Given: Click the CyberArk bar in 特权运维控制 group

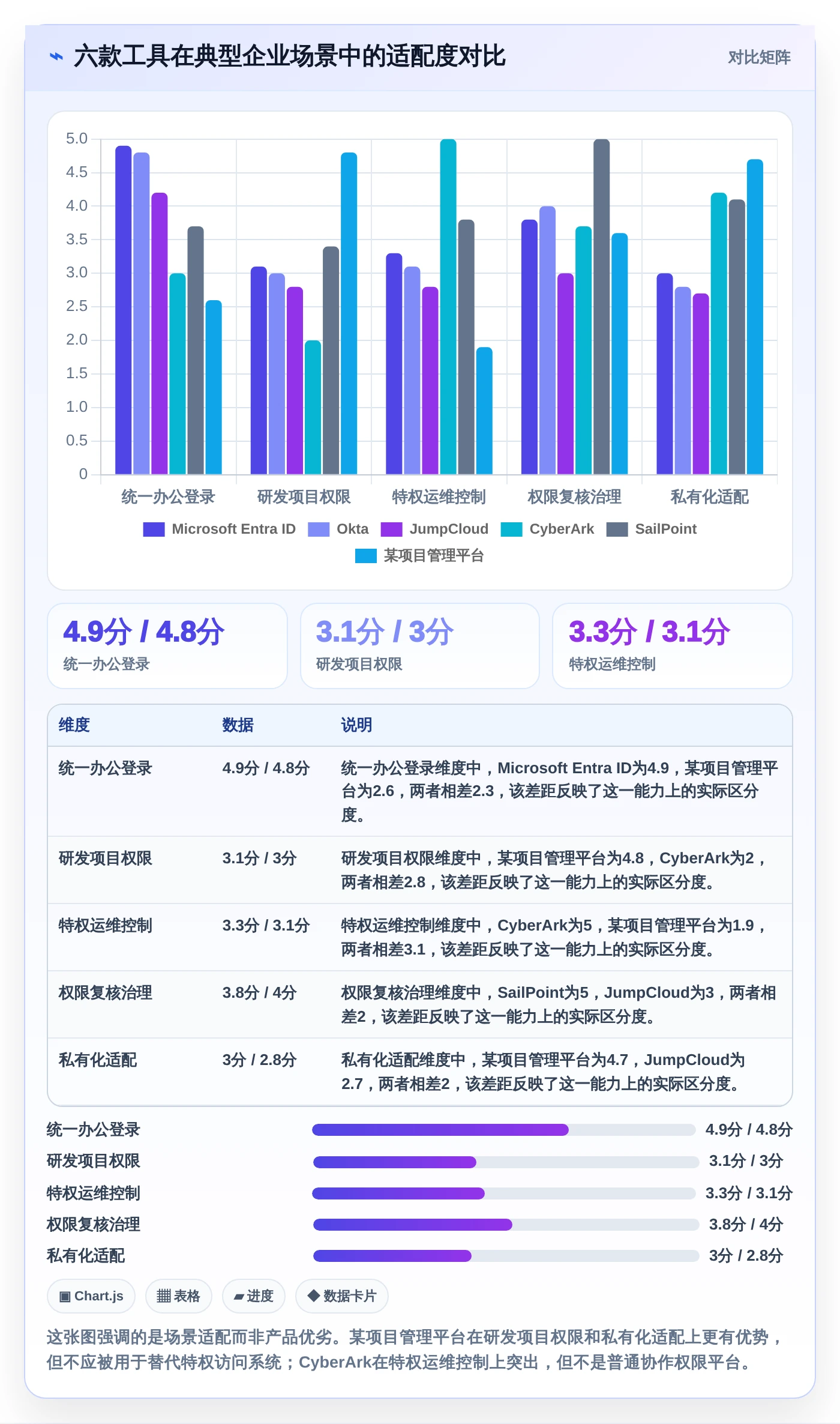Looking at the screenshot, I should (448, 307).
